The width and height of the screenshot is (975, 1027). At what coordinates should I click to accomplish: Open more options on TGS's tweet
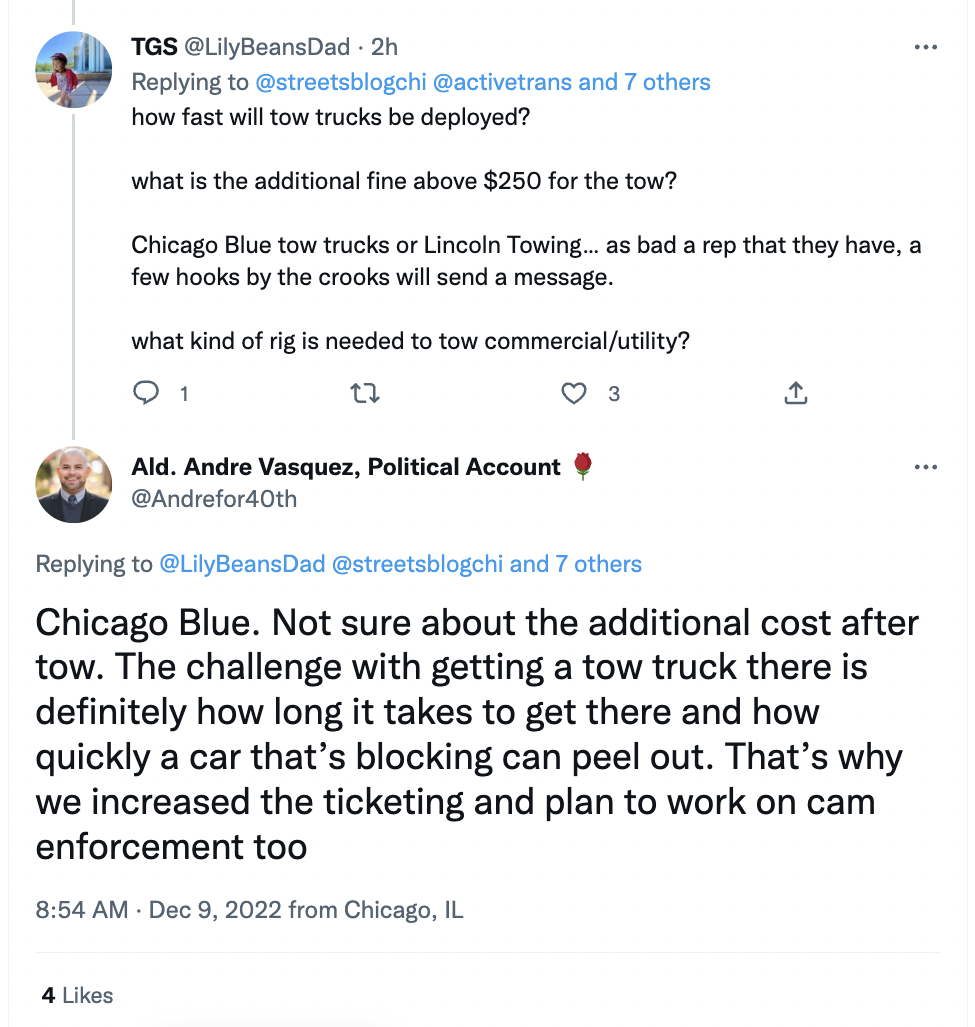[926, 47]
